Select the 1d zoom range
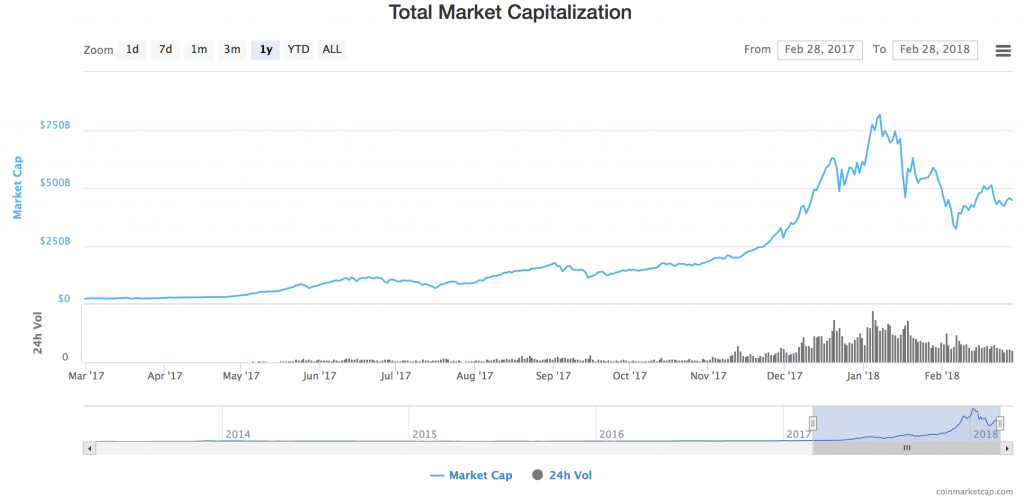This screenshot has height=499, width=1024. tap(132, 50)
